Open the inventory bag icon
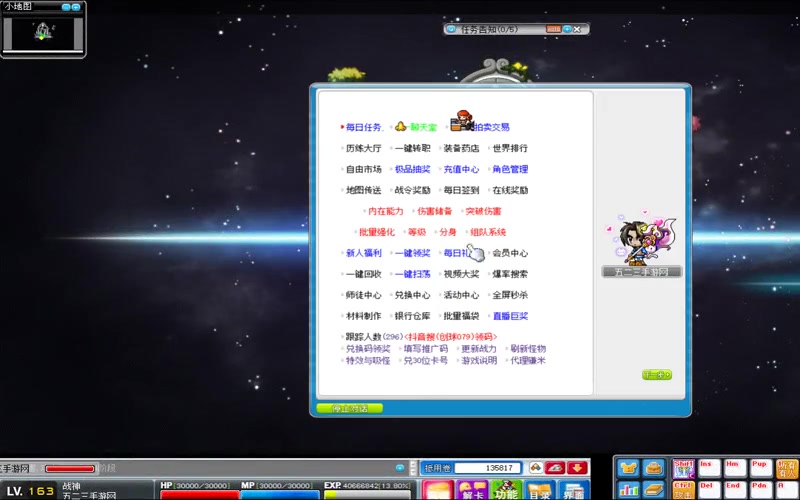The width and height of the screenshot is (800, 500). coord(654,468)
